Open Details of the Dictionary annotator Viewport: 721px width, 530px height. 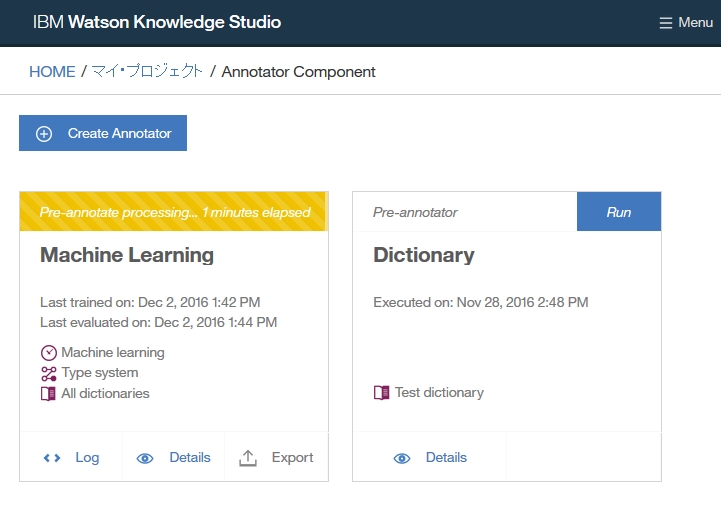pos(445,458)
